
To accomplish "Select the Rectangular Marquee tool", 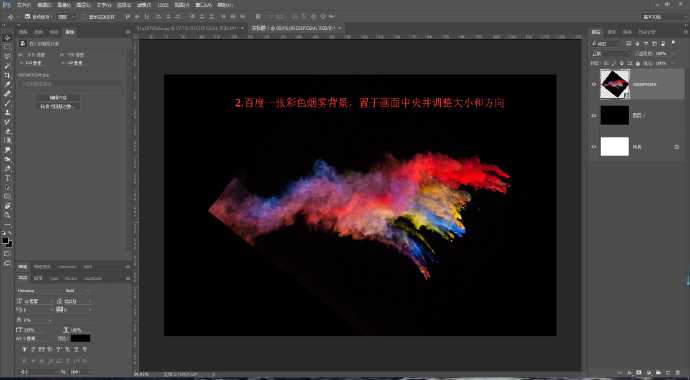I will click(x=7, y=47).
